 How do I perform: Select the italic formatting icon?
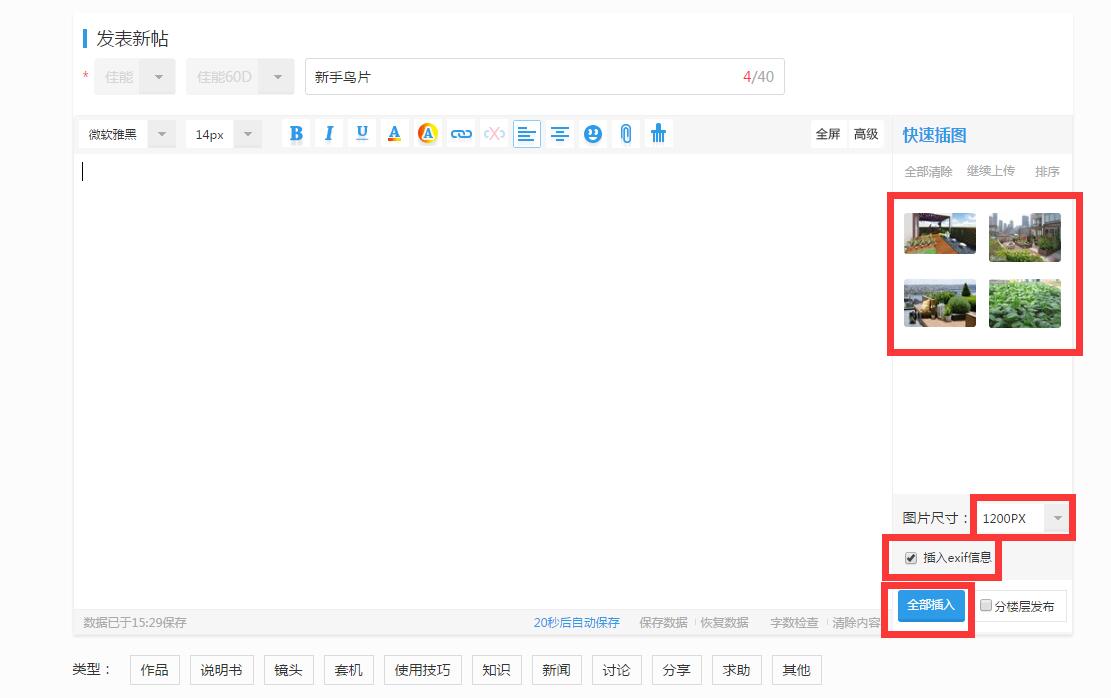click(329, 133)
